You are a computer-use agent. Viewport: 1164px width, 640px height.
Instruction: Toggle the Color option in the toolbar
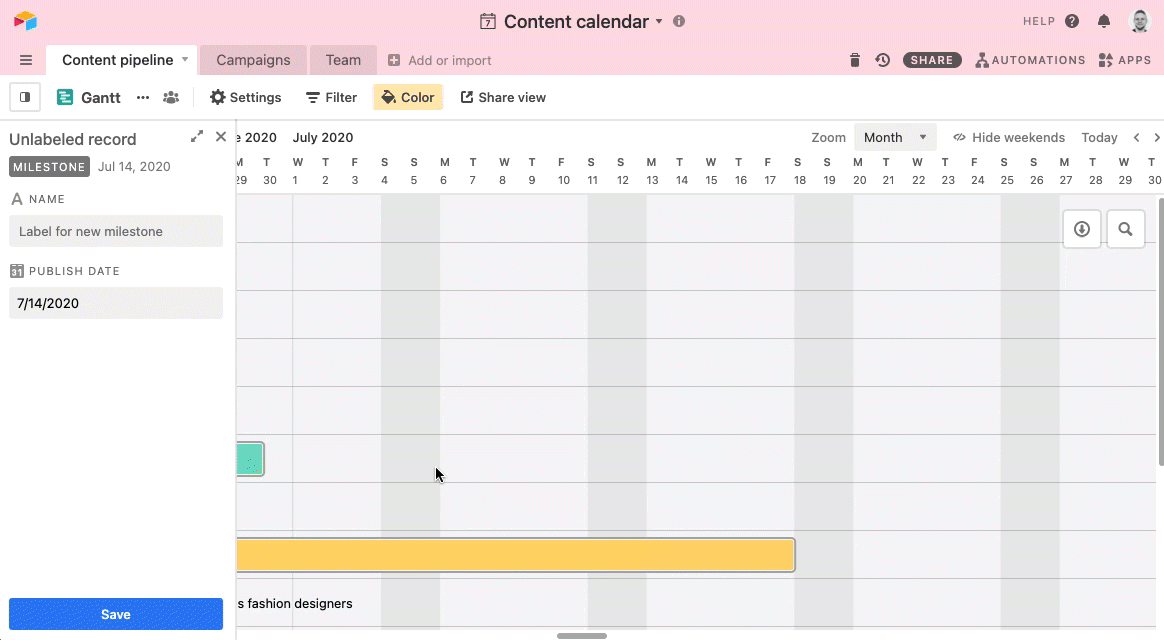coord(408,97)
